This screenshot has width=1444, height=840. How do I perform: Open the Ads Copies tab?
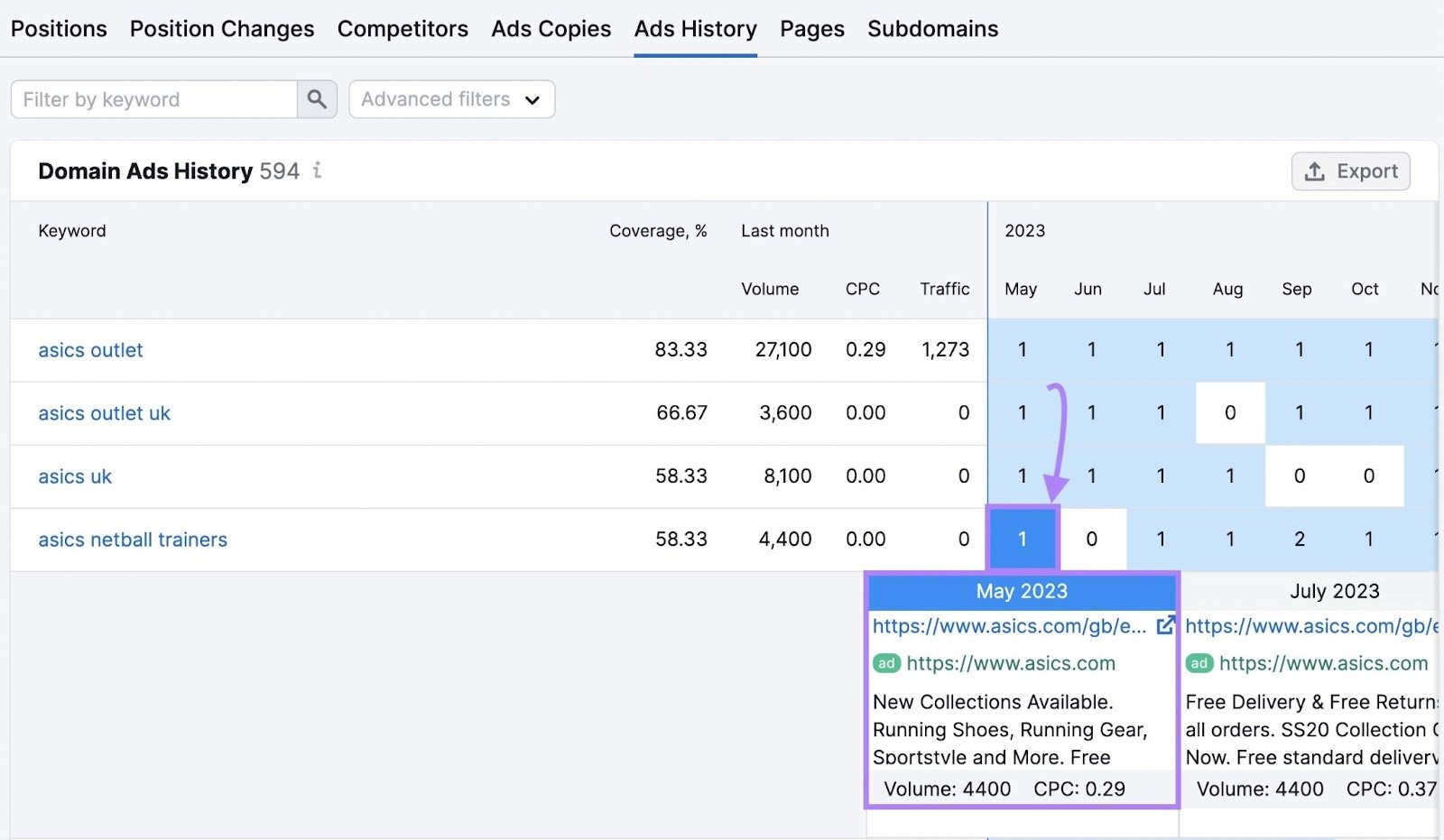point(551,28)
